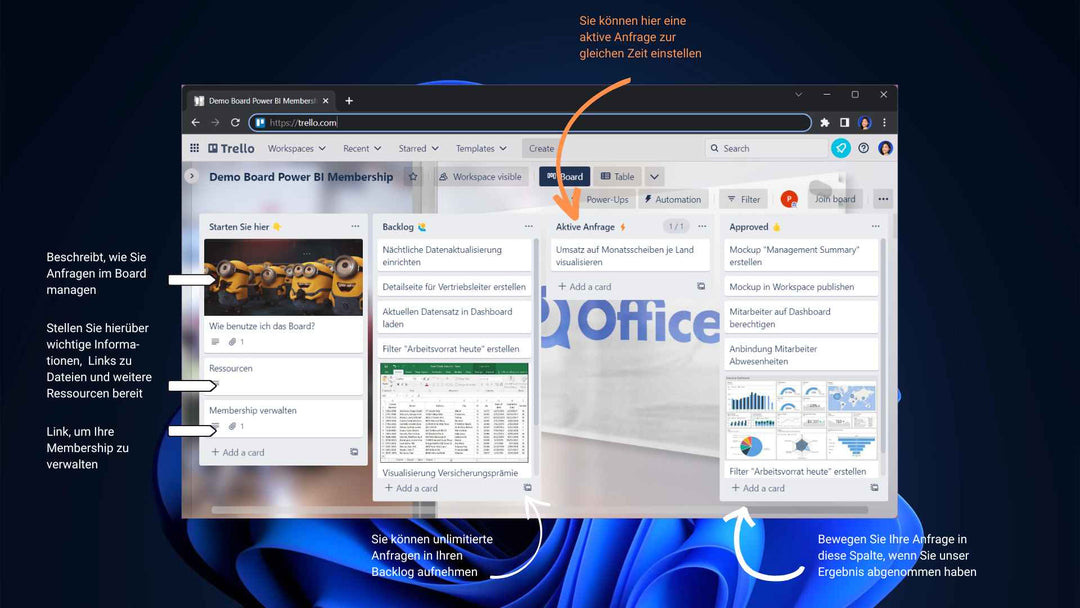Image resolution: width=1080 pixels, height=608 pixels.
Task: Open the Excel spreadsheet card thumbnail in Backlog
Action: (454, 412)
